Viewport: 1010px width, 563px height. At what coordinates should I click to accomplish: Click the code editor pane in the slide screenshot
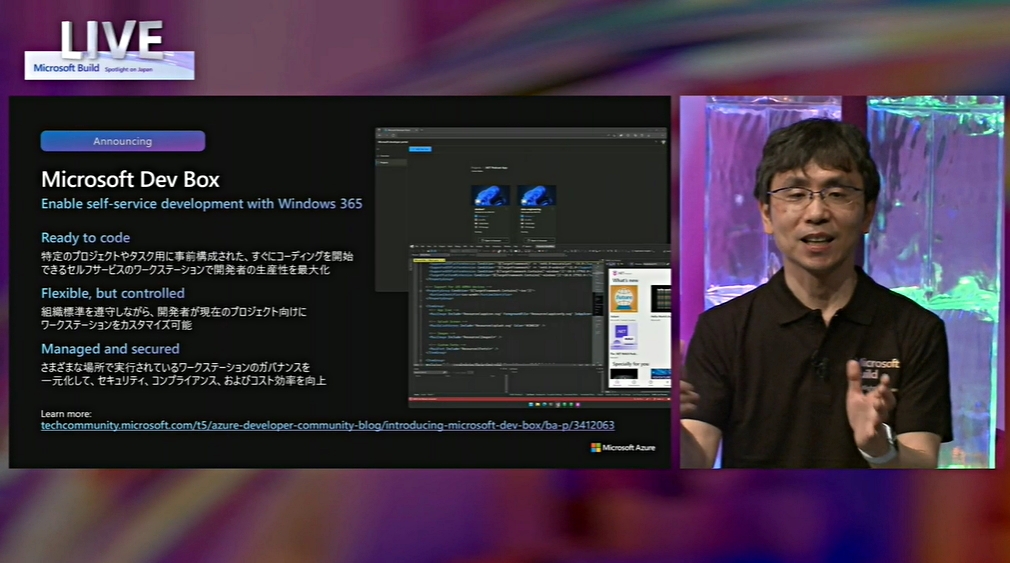tap(506, 312)
